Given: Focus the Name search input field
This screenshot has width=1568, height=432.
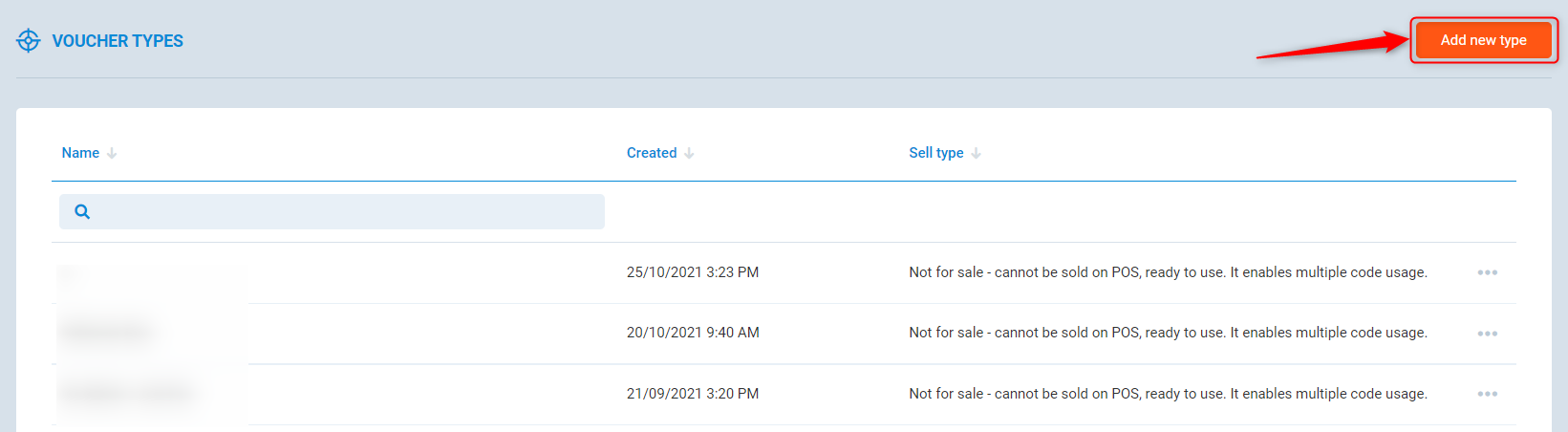Looking at the screenshot, I should 344,212.
